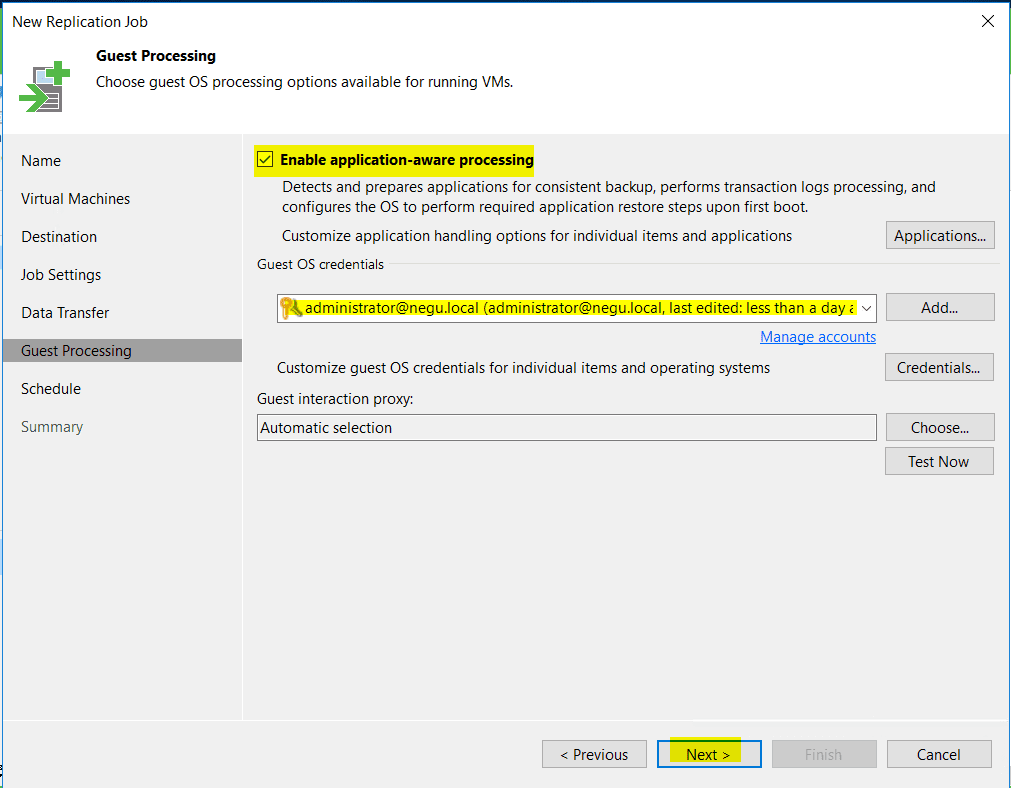Uncheck Enable application-aware processing
1011x788 pixels.
pyautogui.click(x=265, y=159)
